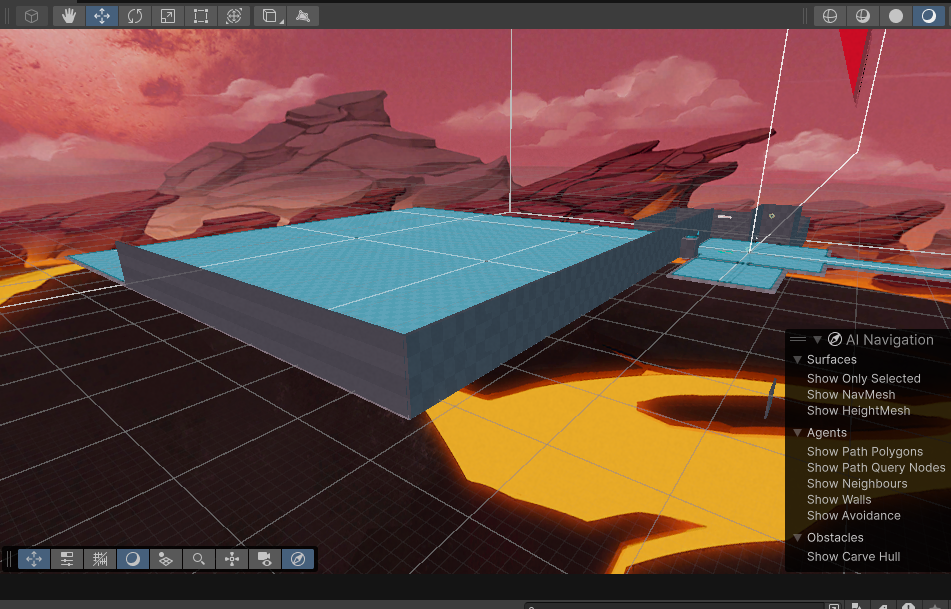Click Show NavMesh option
Screen dimensions: 951x609
(851, 395)
